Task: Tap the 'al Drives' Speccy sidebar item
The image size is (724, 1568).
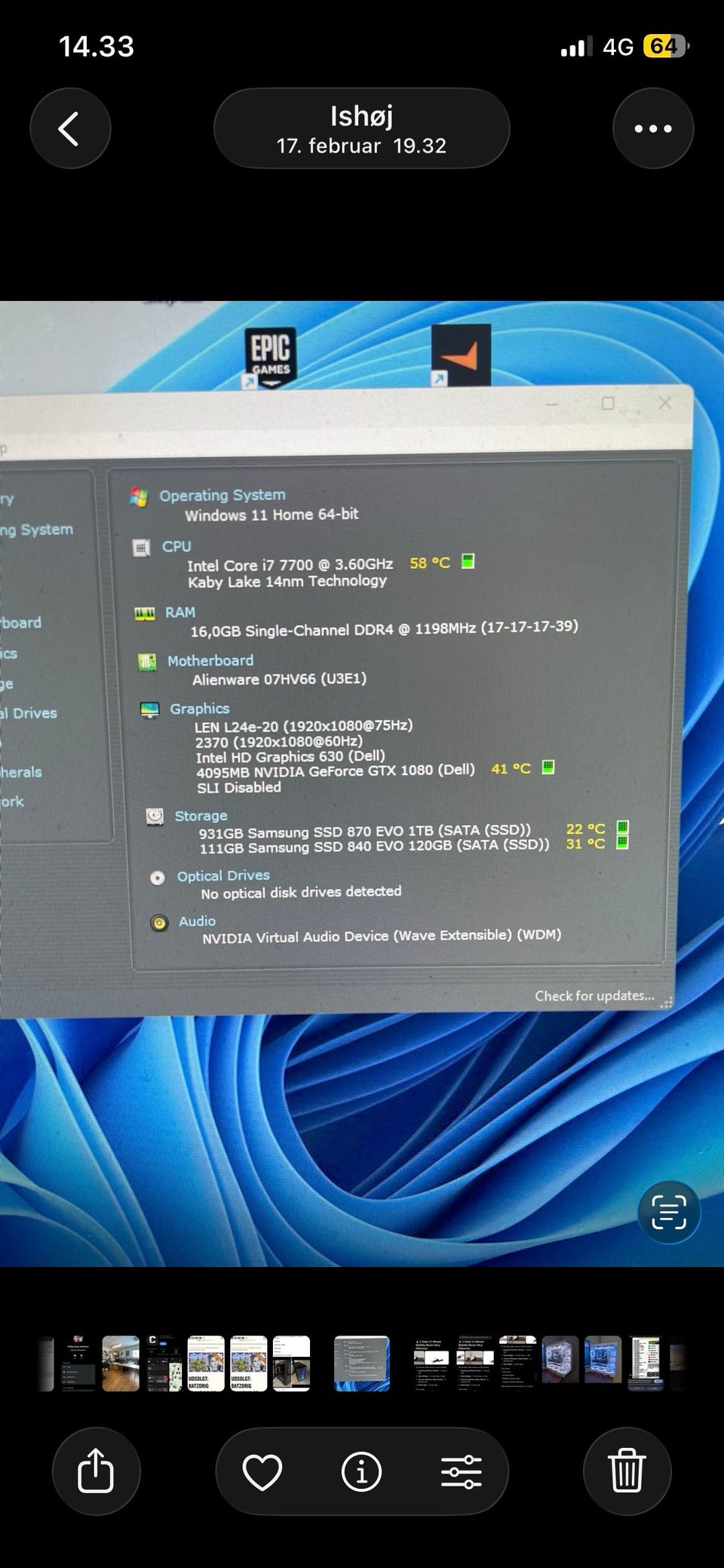Action: tap(29, 713)
